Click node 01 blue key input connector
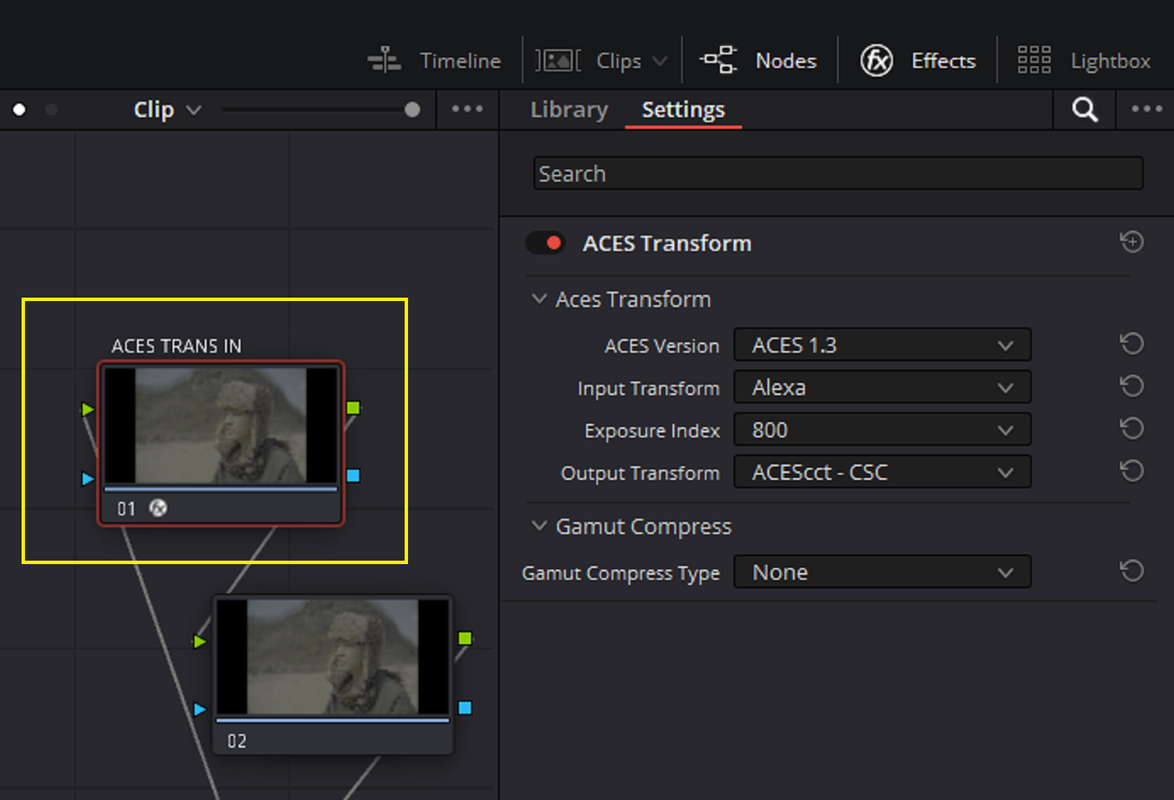Image resolution: width=1174 pixels, height=800 pixels. click(88, 478)
